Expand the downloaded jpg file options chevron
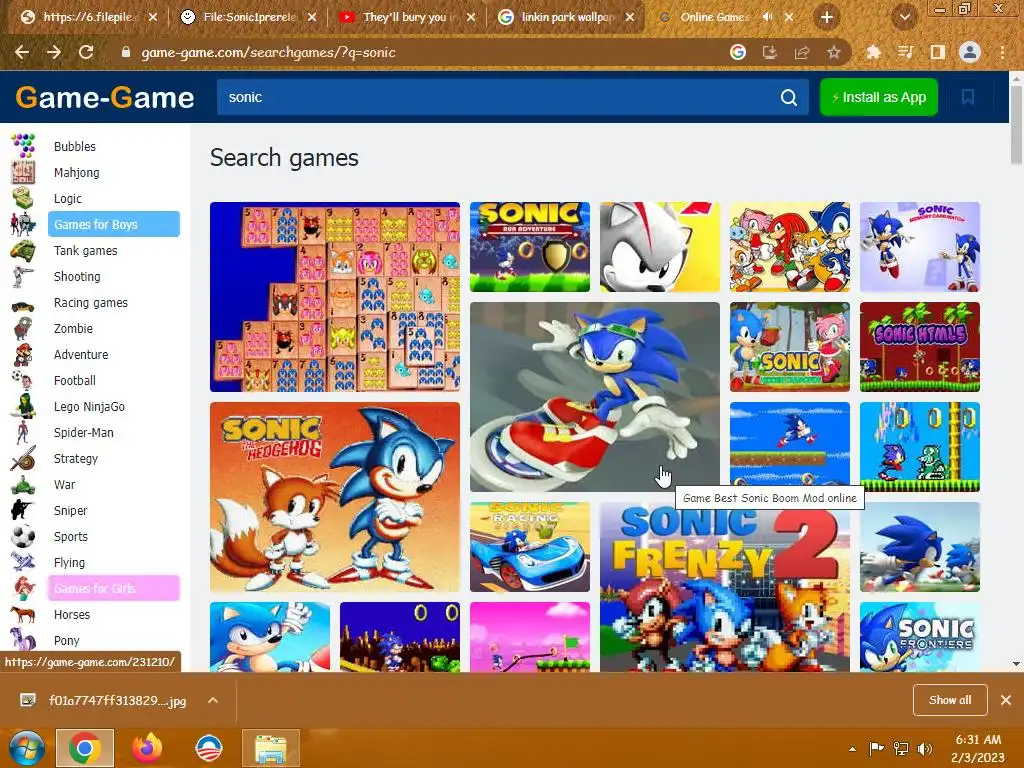 pos(212,700)
